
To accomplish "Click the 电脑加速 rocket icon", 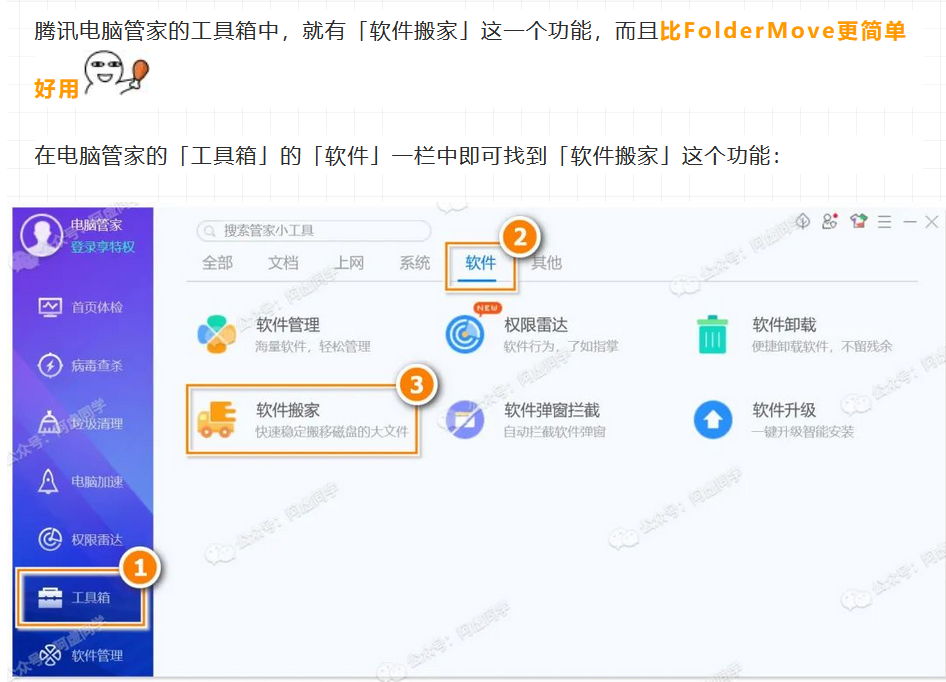I will (48, 481).
